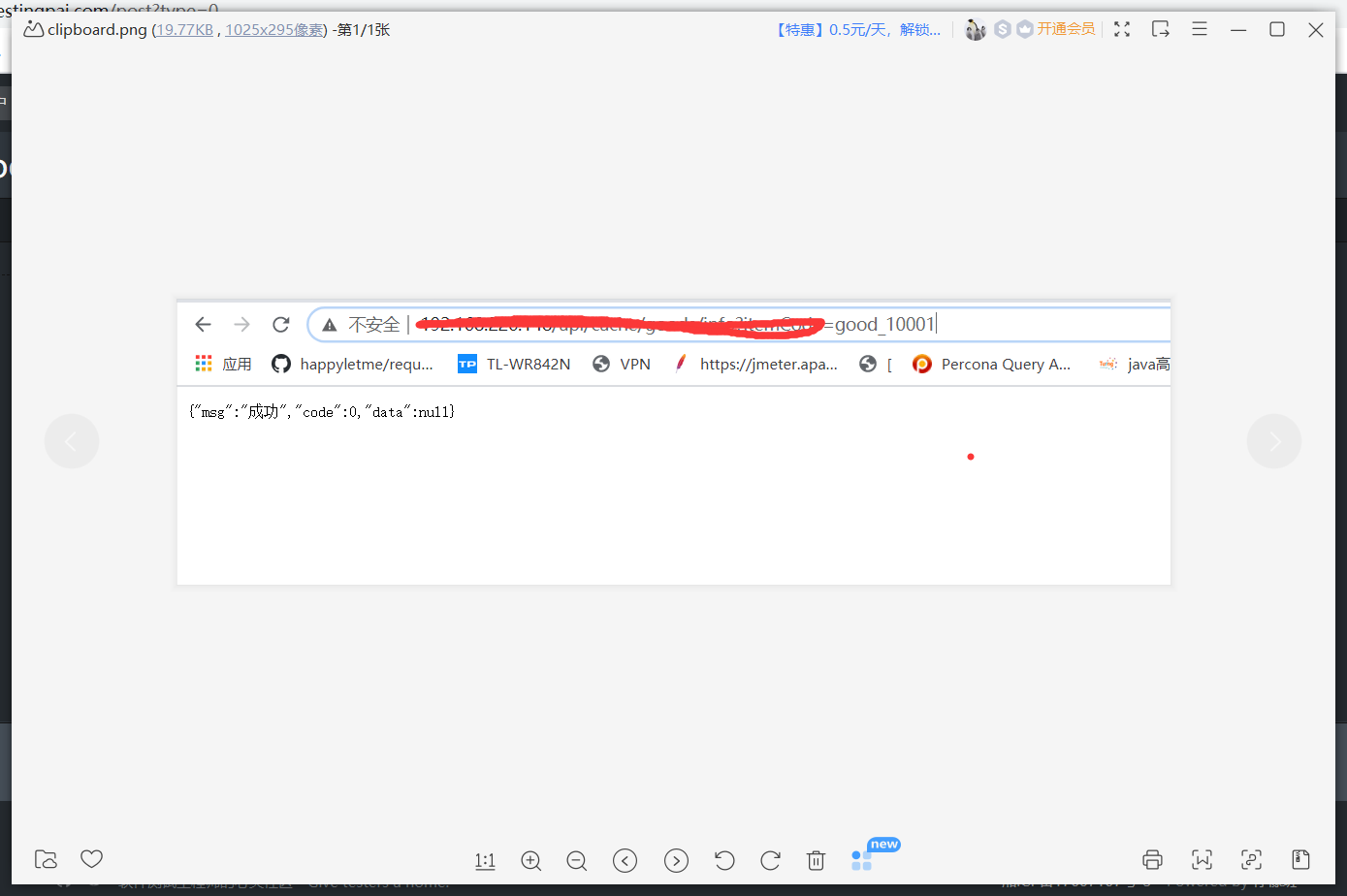Screen dimensions: 1347x896
Task: Print the image with printer icon
Action: click(1152, 859)
